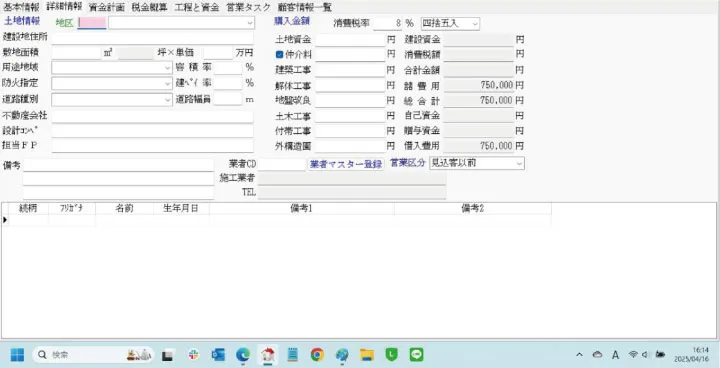Select the first row marker in family table
The height and width of the screenshot is (368, 720).
click(5, 221)
